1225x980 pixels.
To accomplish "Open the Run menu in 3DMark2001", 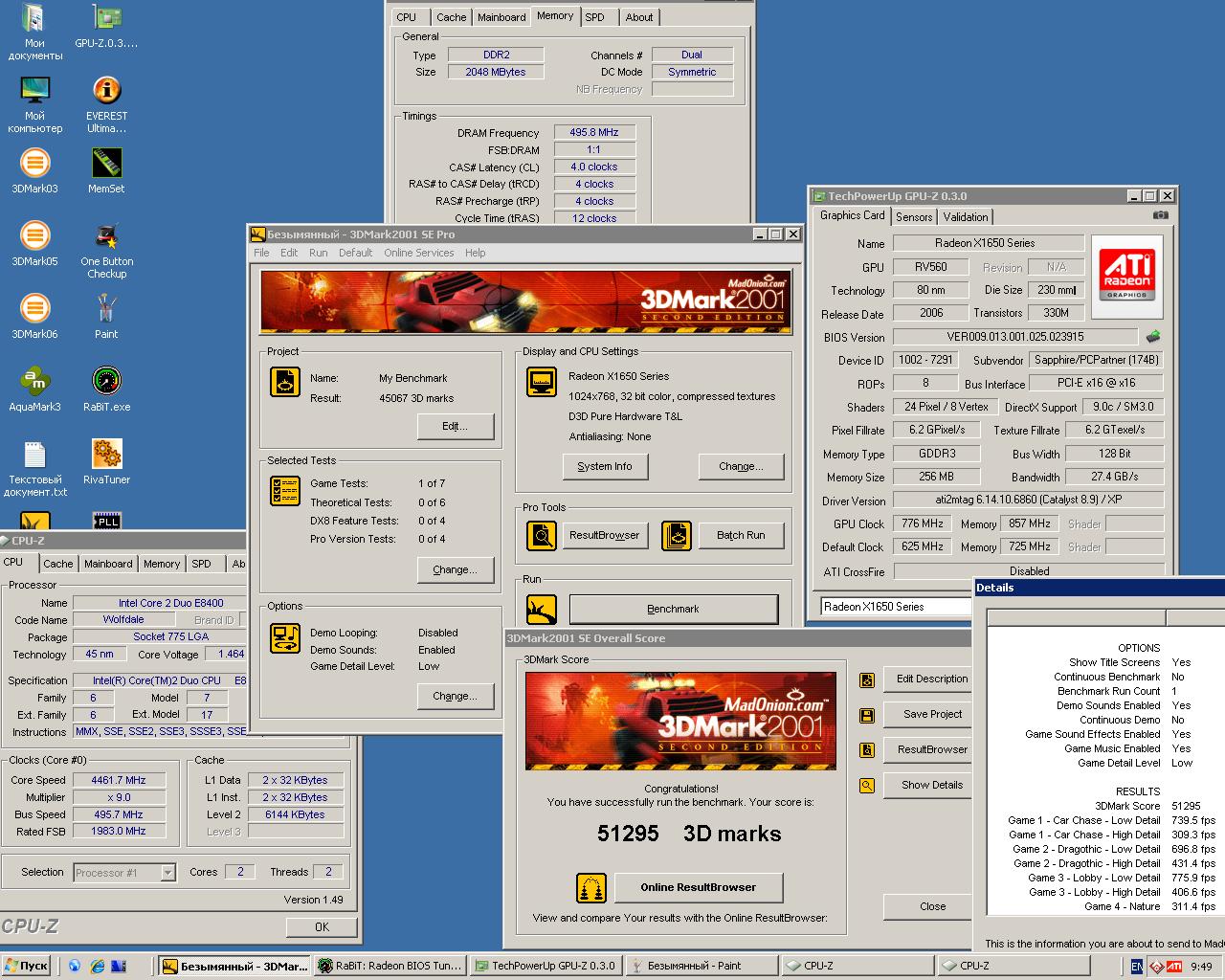I will point(318,253).
